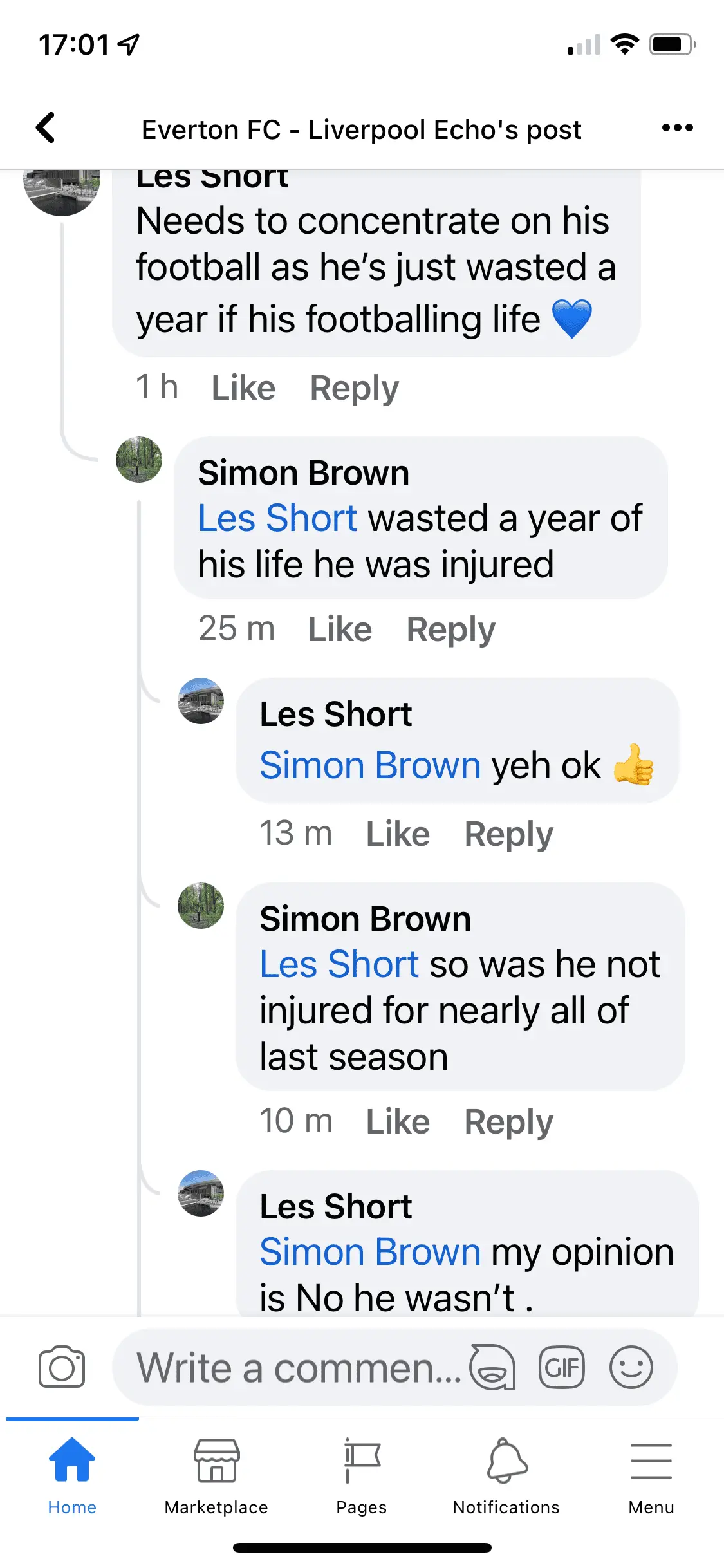The height and width of the screenshot is (1568, 724).
Task: Open the three-dot post options menu
Action: 677,127
